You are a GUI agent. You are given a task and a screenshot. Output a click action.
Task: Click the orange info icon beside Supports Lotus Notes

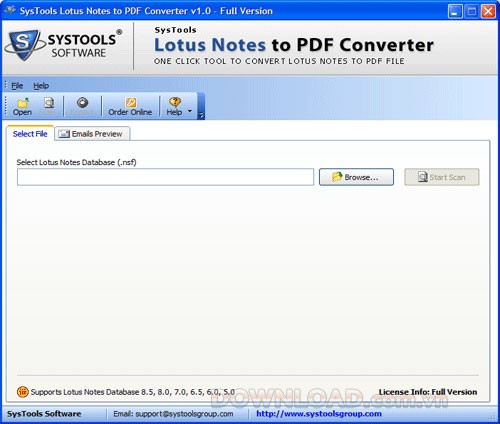[x=23, y=392]
